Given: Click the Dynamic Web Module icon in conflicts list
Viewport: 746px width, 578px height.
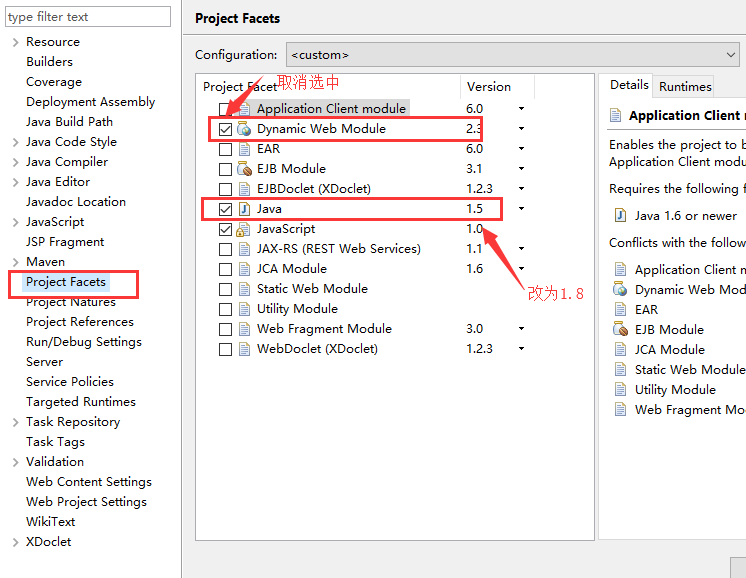Looking at the screenshot, I should tap(620, 289).
